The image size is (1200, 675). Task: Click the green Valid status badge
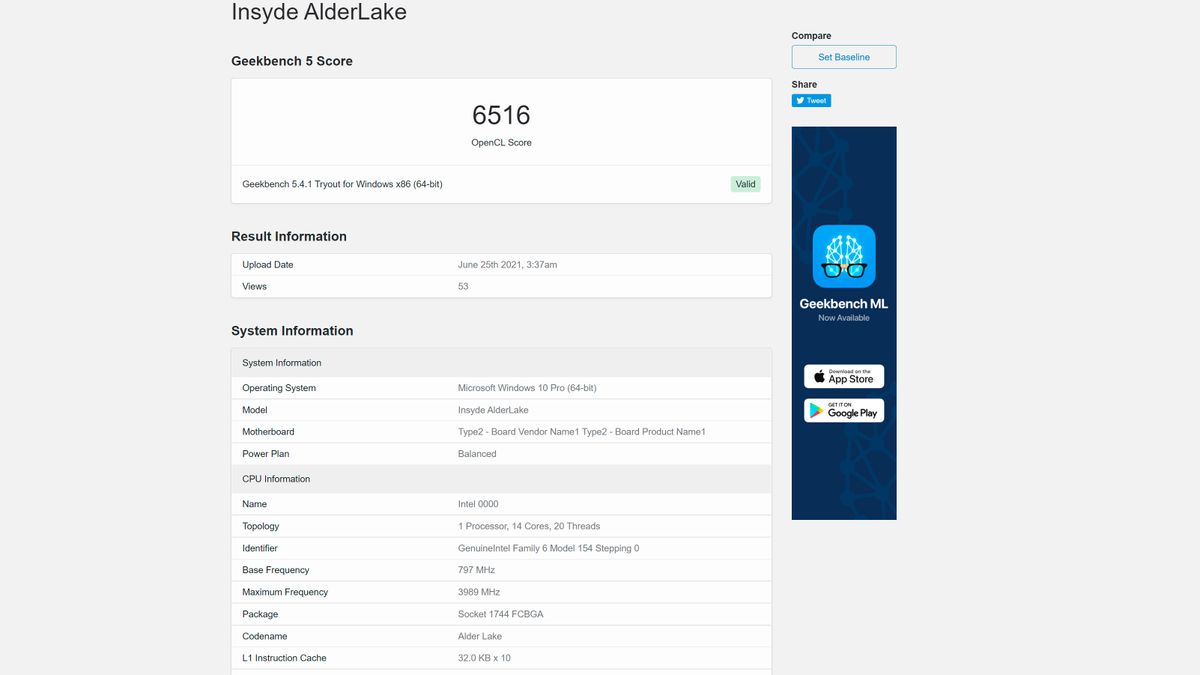pyautogui.click(x=745, y=184)
